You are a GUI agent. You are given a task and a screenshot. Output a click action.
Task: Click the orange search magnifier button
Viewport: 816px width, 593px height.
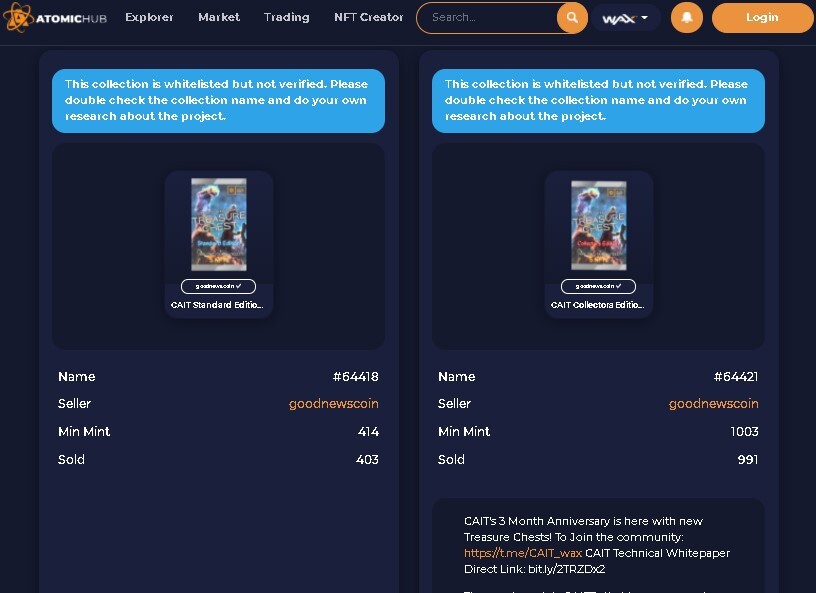coord(572,18)
